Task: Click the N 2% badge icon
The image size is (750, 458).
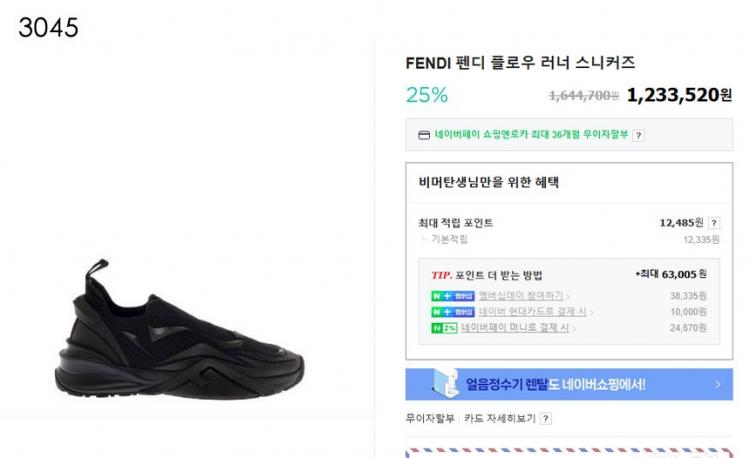Action: 443,328
